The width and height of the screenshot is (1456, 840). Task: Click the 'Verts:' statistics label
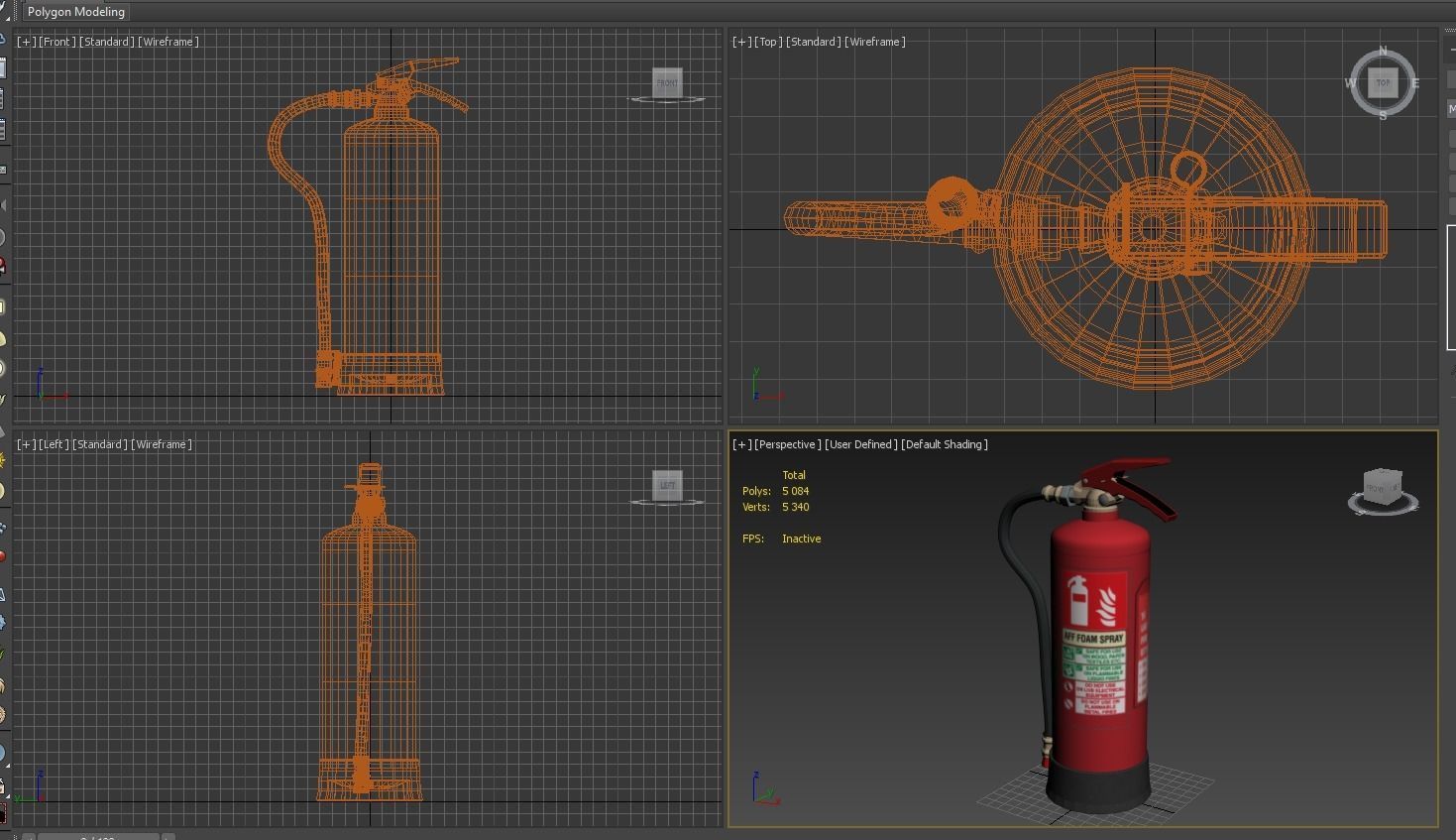coord(756,507)
